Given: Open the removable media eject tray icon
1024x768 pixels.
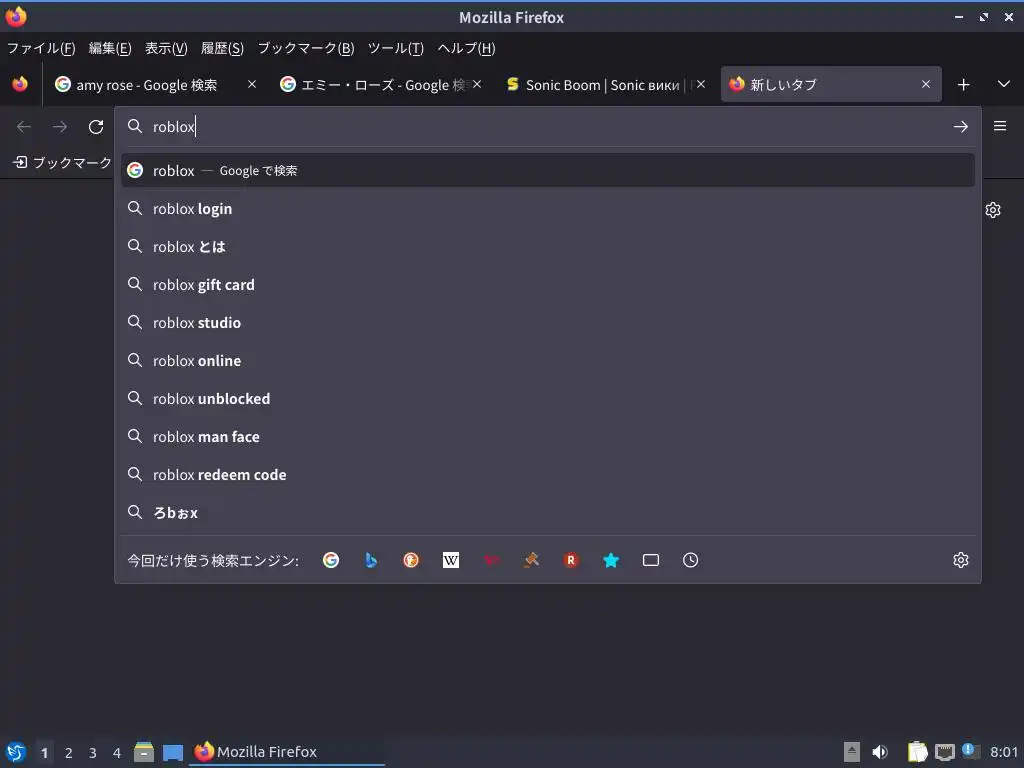Looking at the screenshot, I should click(852, 752).
